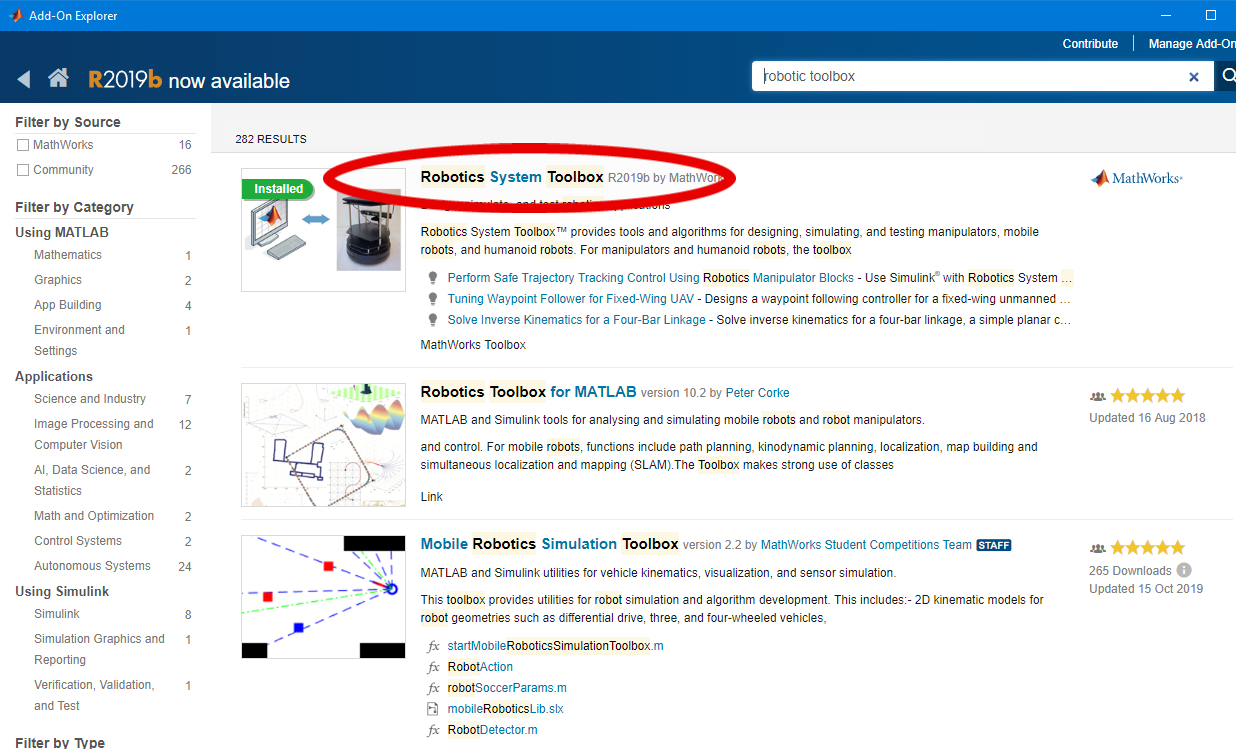Go back using the left arrow icon
1236x749 pixels.
pos(24,79)
